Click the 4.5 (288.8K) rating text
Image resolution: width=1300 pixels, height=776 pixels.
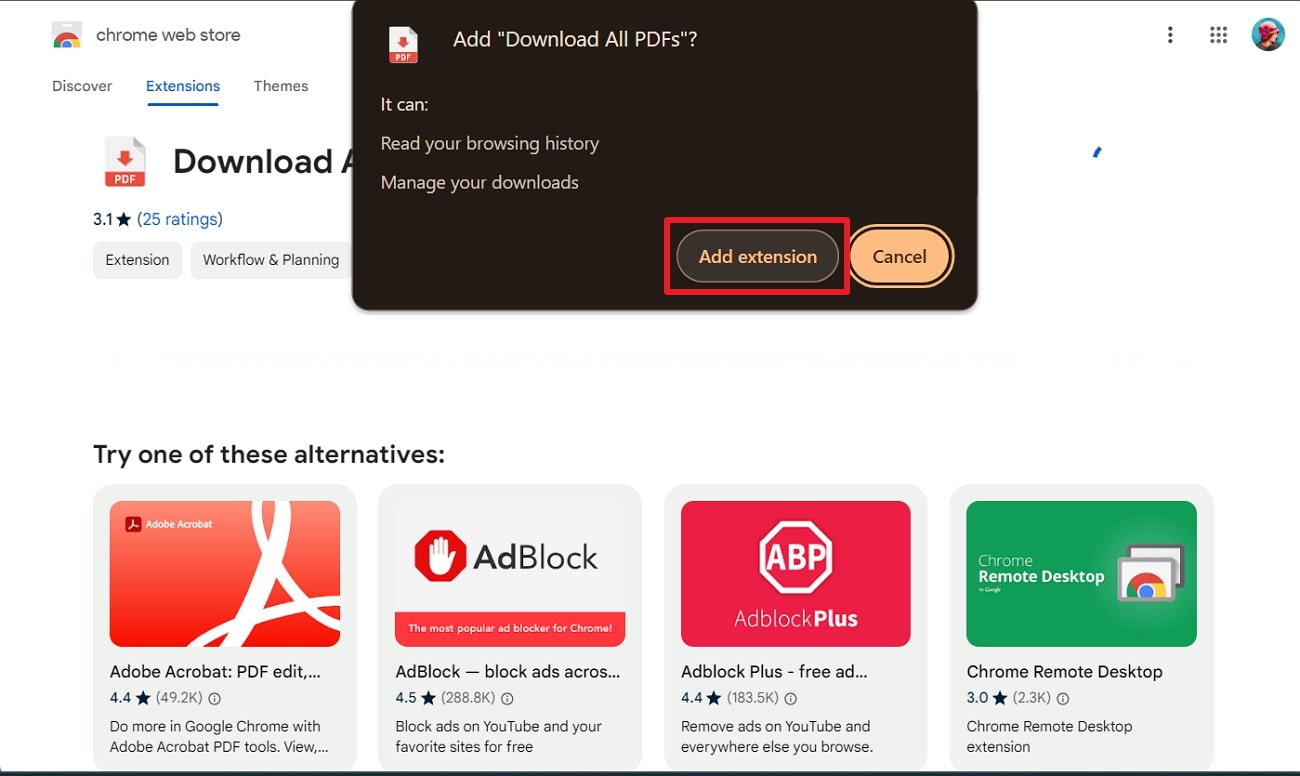(445, 698)
